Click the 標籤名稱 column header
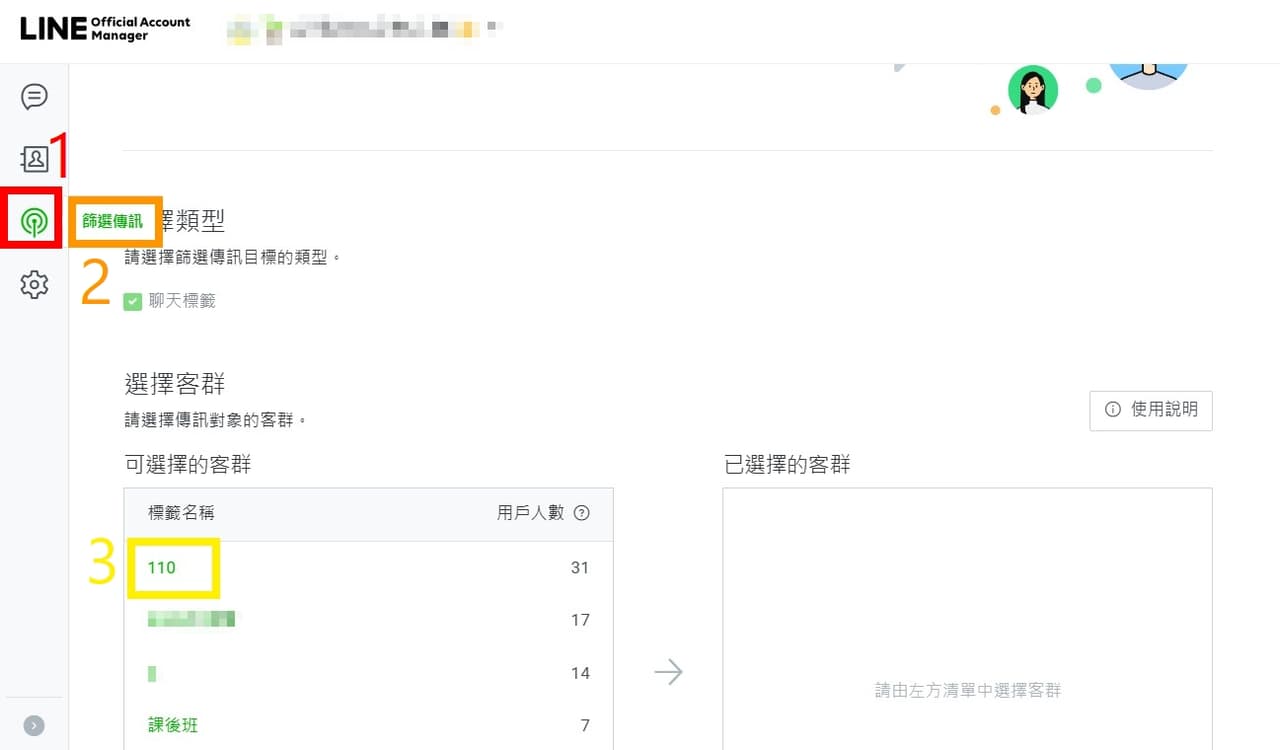 point(181,513)
